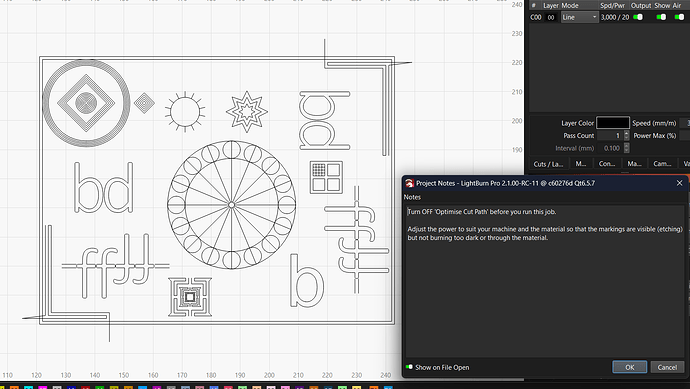Image resolution: width=690 pixels, height=389 pixels.
Task: Confirm the notes with OK
Action: coord(630,367)
